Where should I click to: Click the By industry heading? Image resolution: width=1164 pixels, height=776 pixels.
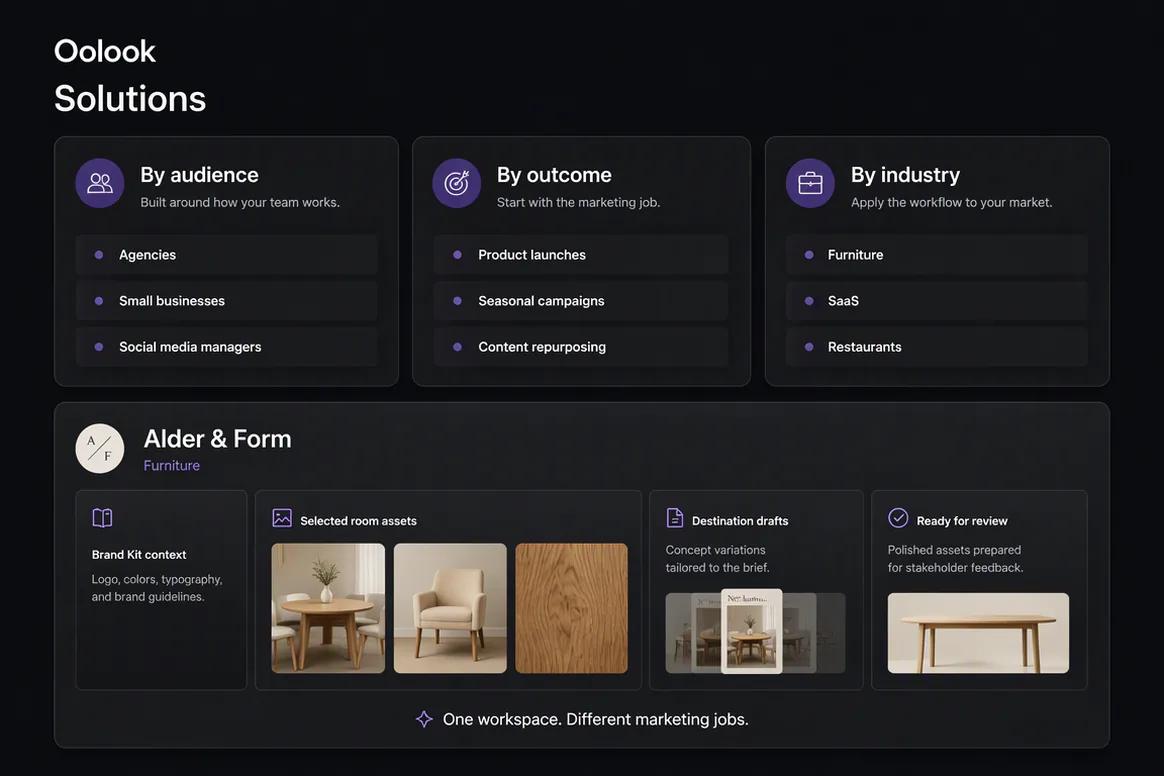click(x=905, y=175)
